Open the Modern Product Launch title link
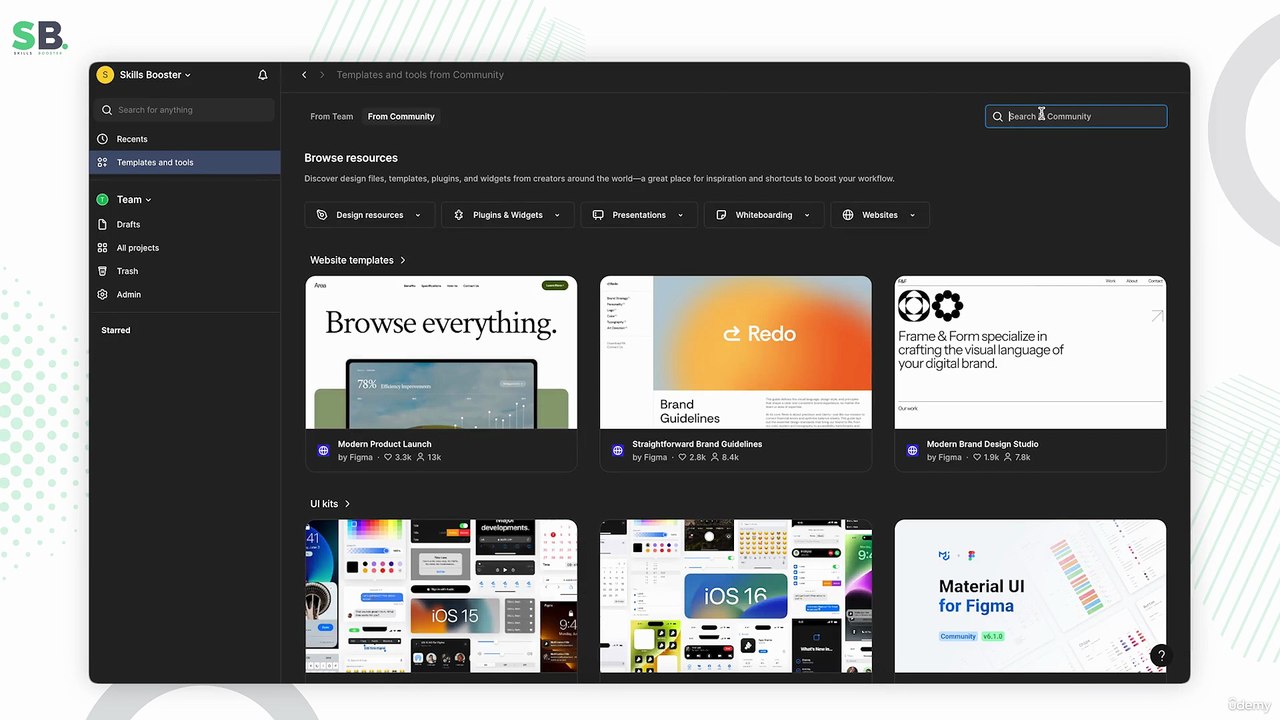 [385, 444]
